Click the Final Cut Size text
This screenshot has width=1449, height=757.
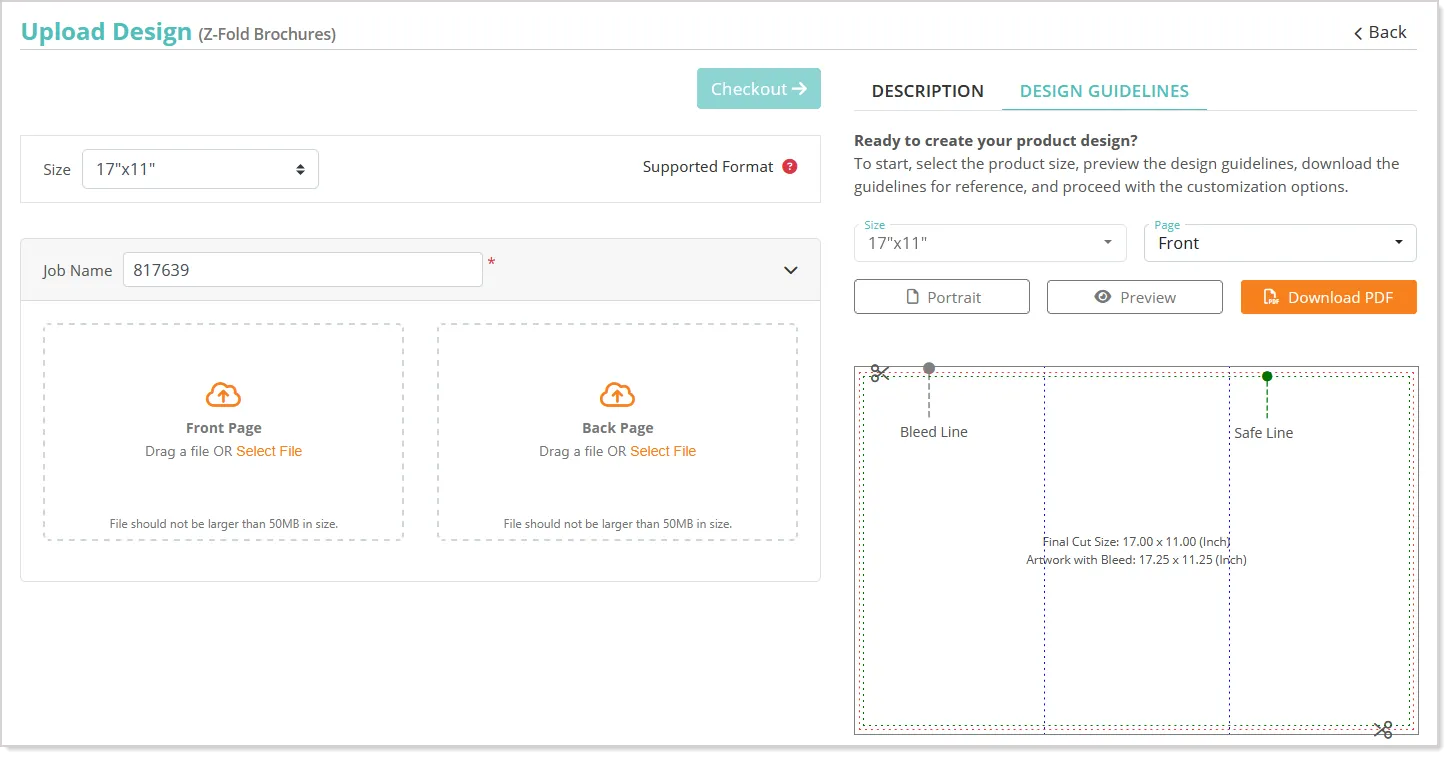tap(1137, 542)
